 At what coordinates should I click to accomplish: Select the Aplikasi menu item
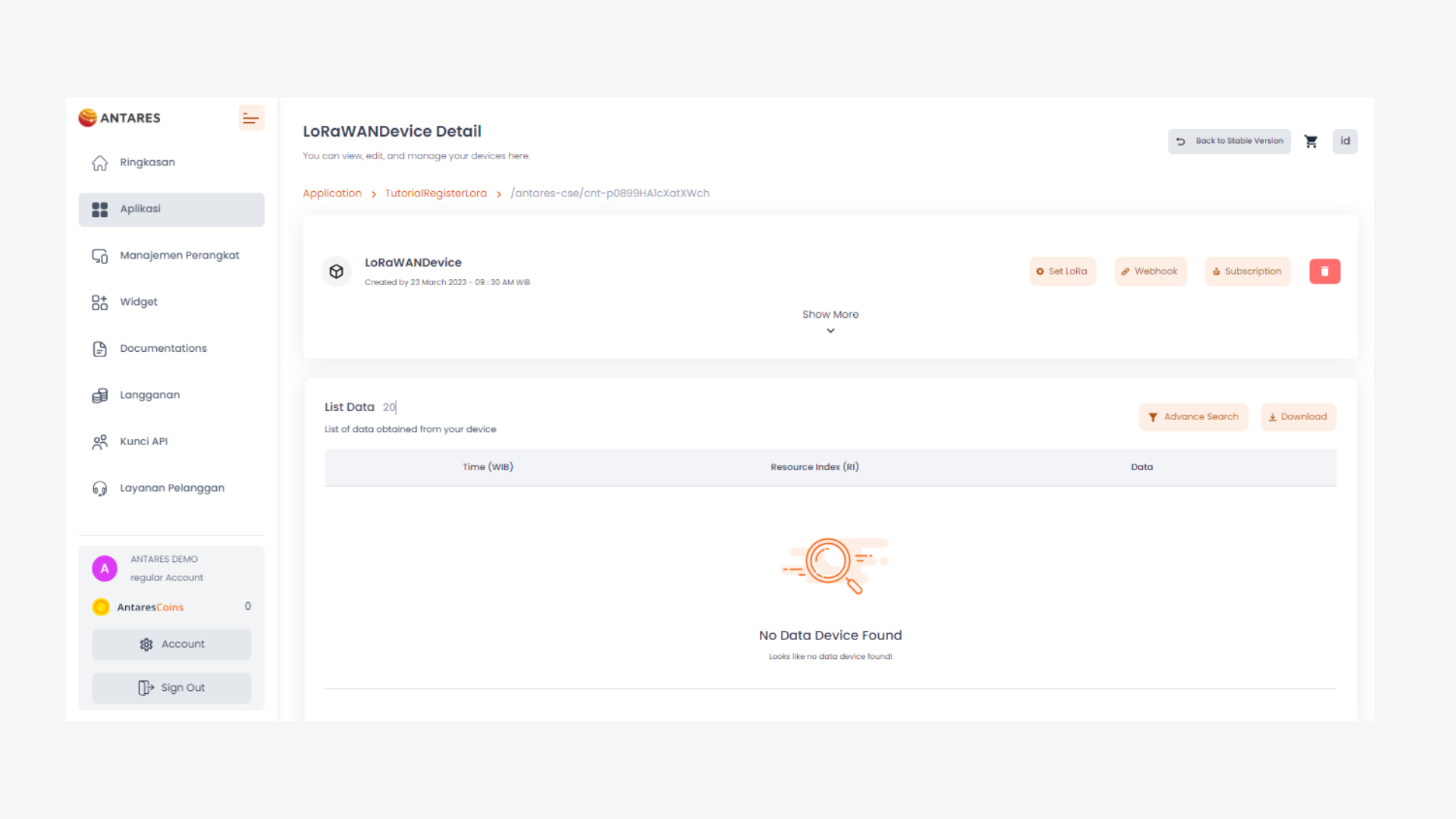pyautogui.click(x=171, y=209)
